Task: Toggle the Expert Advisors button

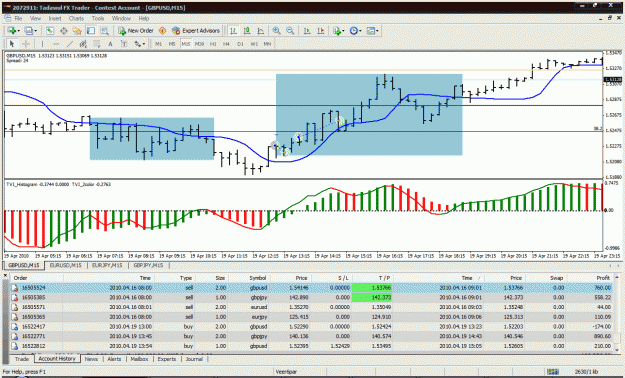Action: pos(196,31)
